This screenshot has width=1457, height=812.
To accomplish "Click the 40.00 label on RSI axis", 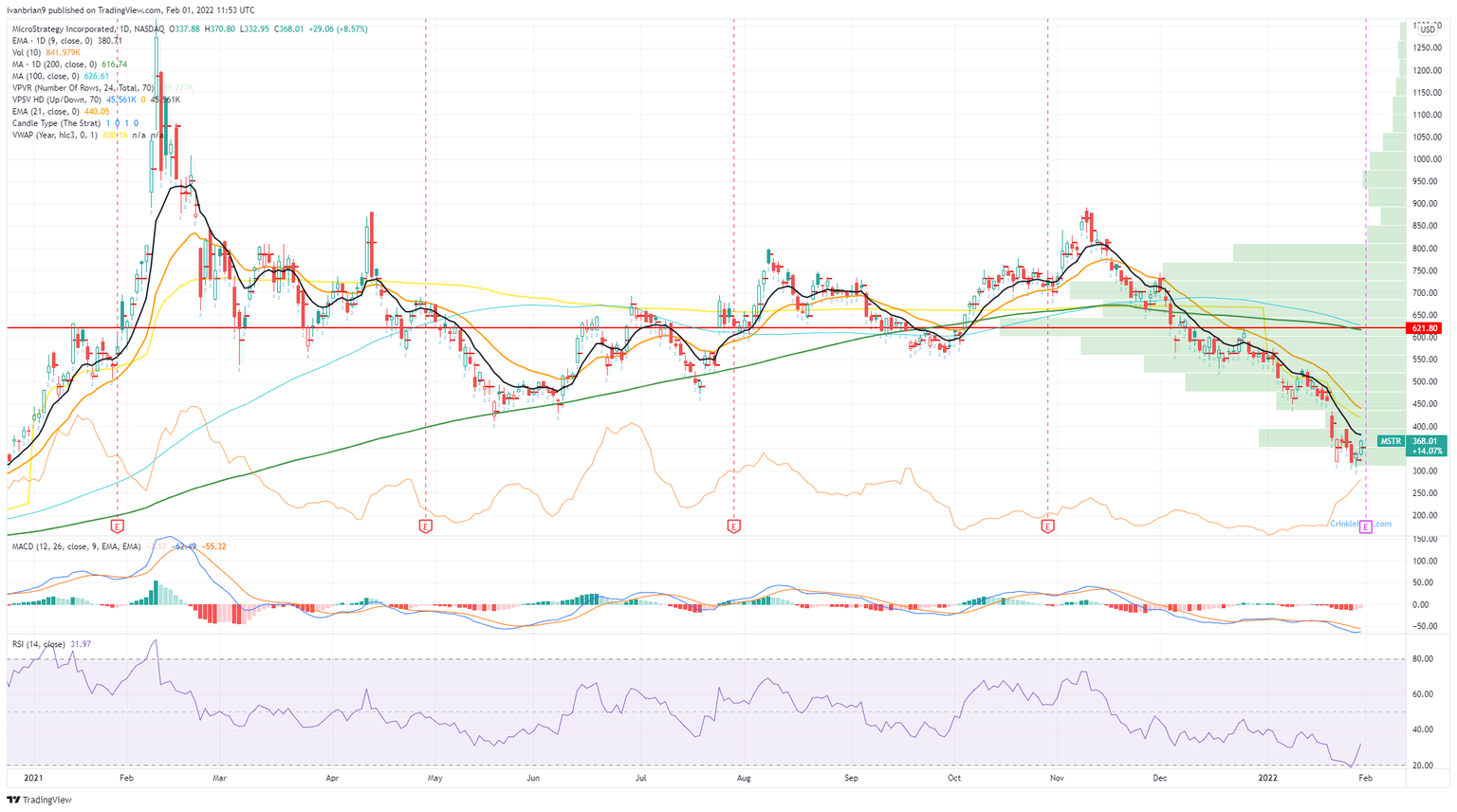I will click(x=1424, y=729).
